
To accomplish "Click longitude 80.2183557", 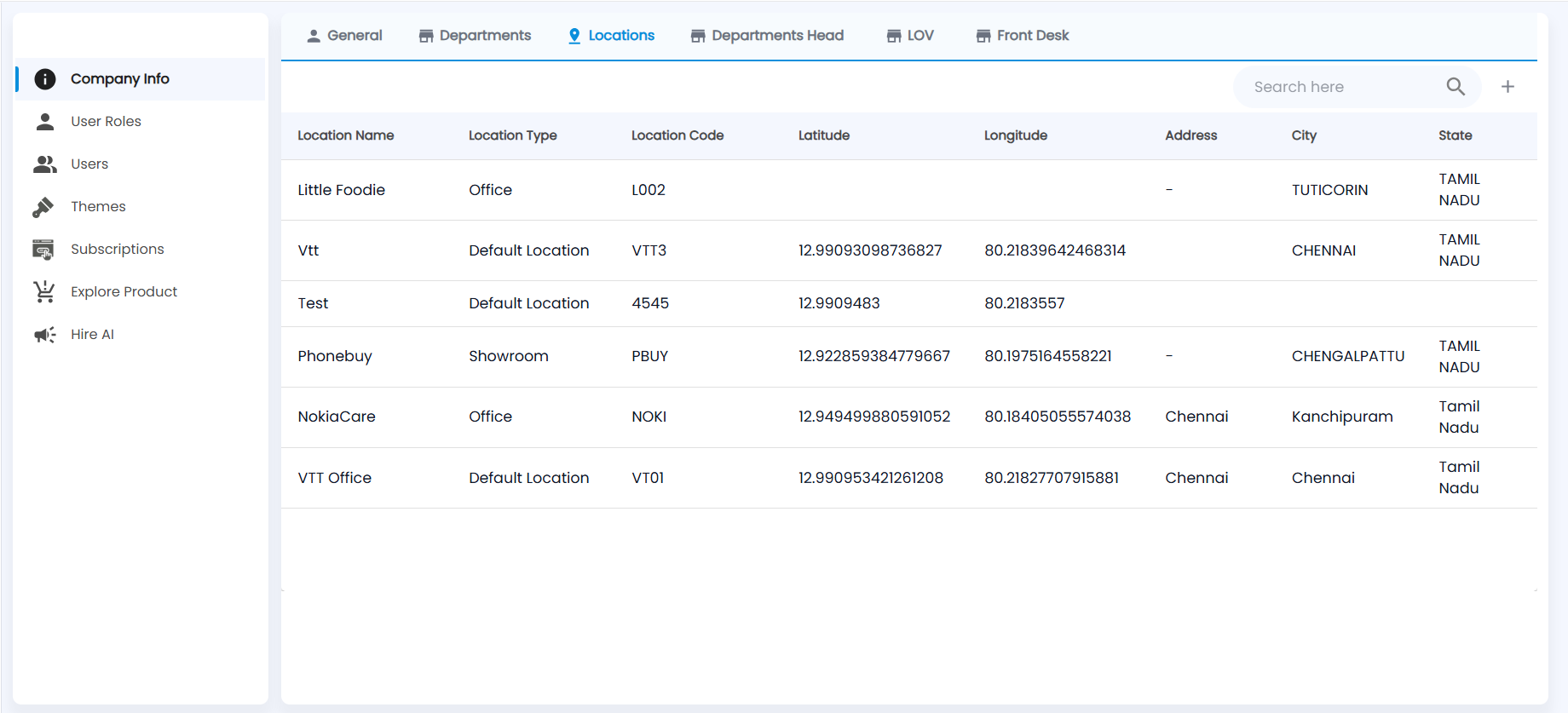I will point(1024,303).
